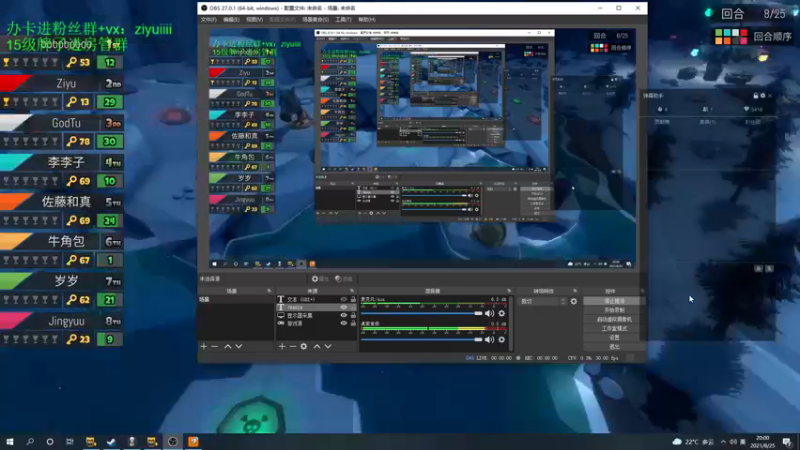Toggle visibility of selected text source
Image resolution: width=800 pixels, height=450 pixels.
tap(343, 308)
